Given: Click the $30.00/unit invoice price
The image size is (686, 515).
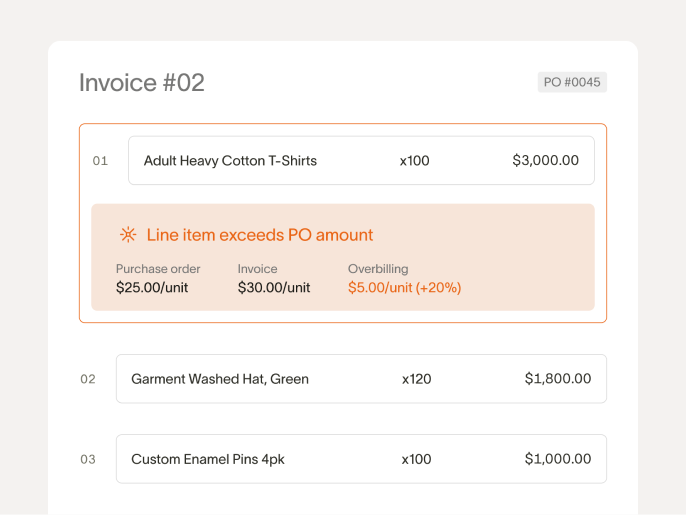Looking at the screenshot, I should (x=274, y=287).
